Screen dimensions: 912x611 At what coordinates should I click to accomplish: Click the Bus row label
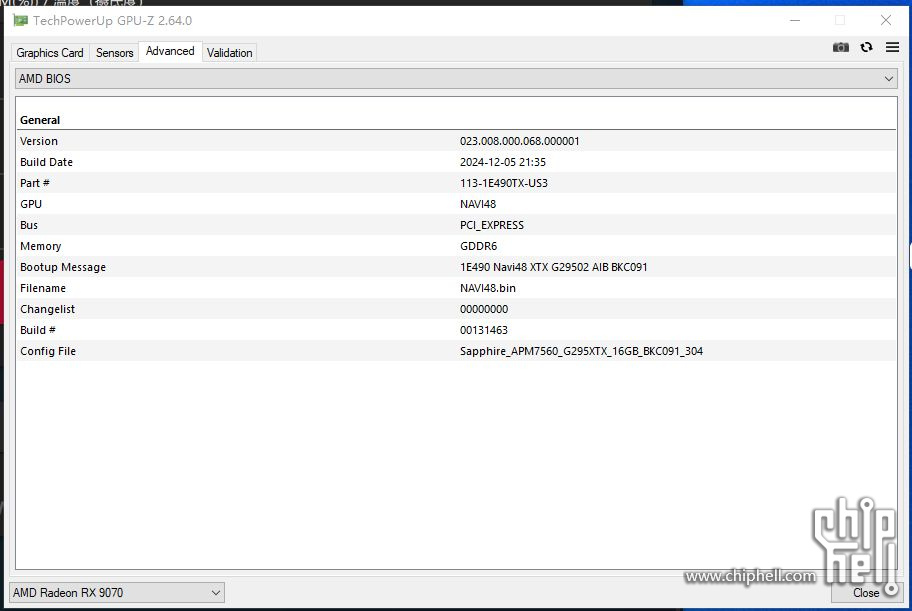(29, 225)
